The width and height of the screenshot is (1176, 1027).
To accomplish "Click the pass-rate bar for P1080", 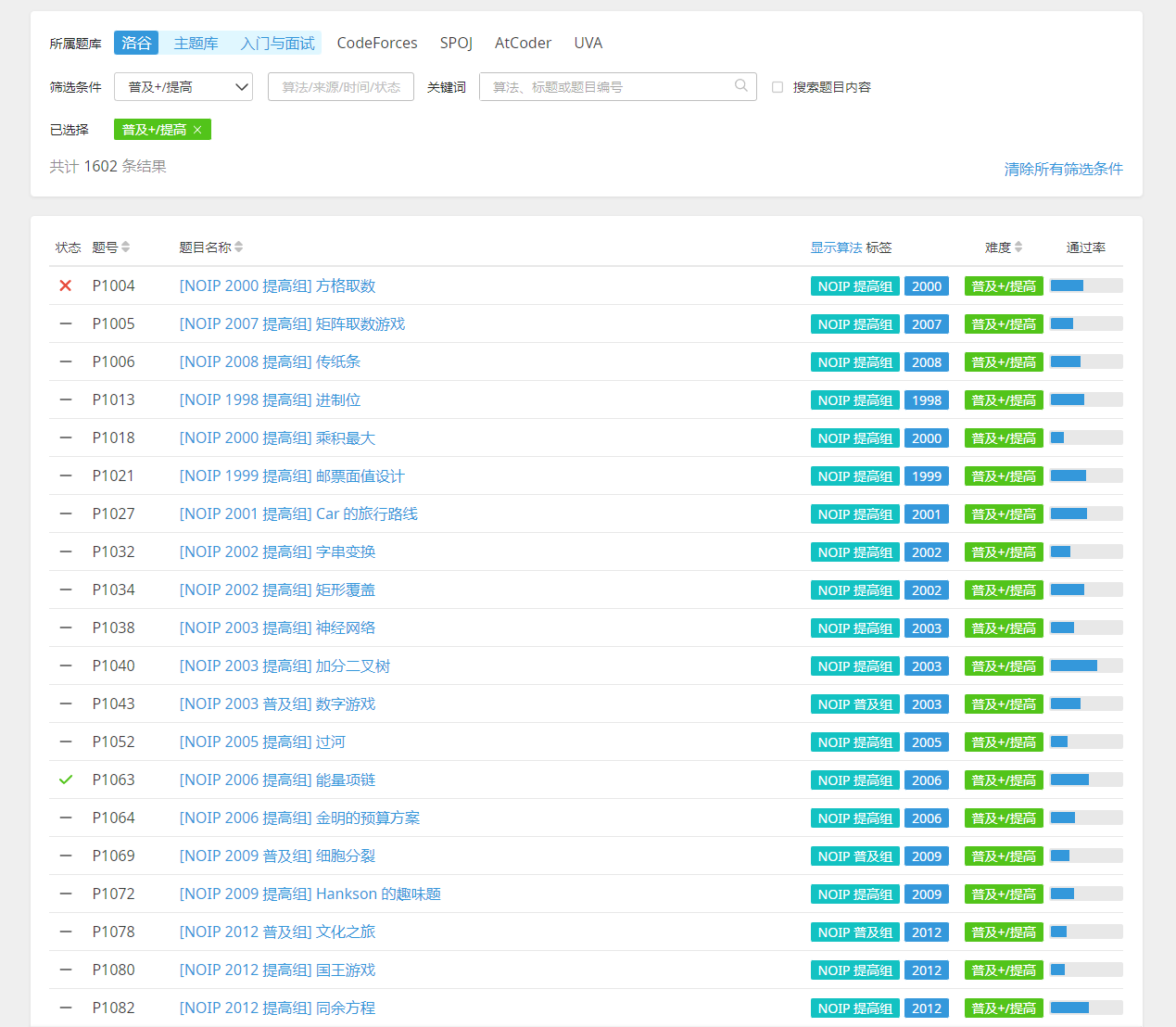I will point(1086,970).
